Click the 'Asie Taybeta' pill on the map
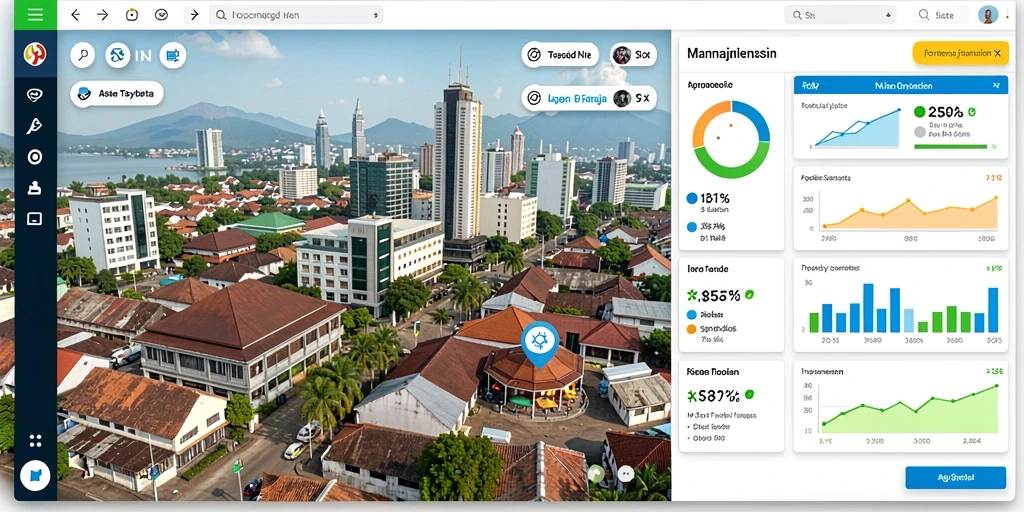1024x512 pixels. coord(117,94)
